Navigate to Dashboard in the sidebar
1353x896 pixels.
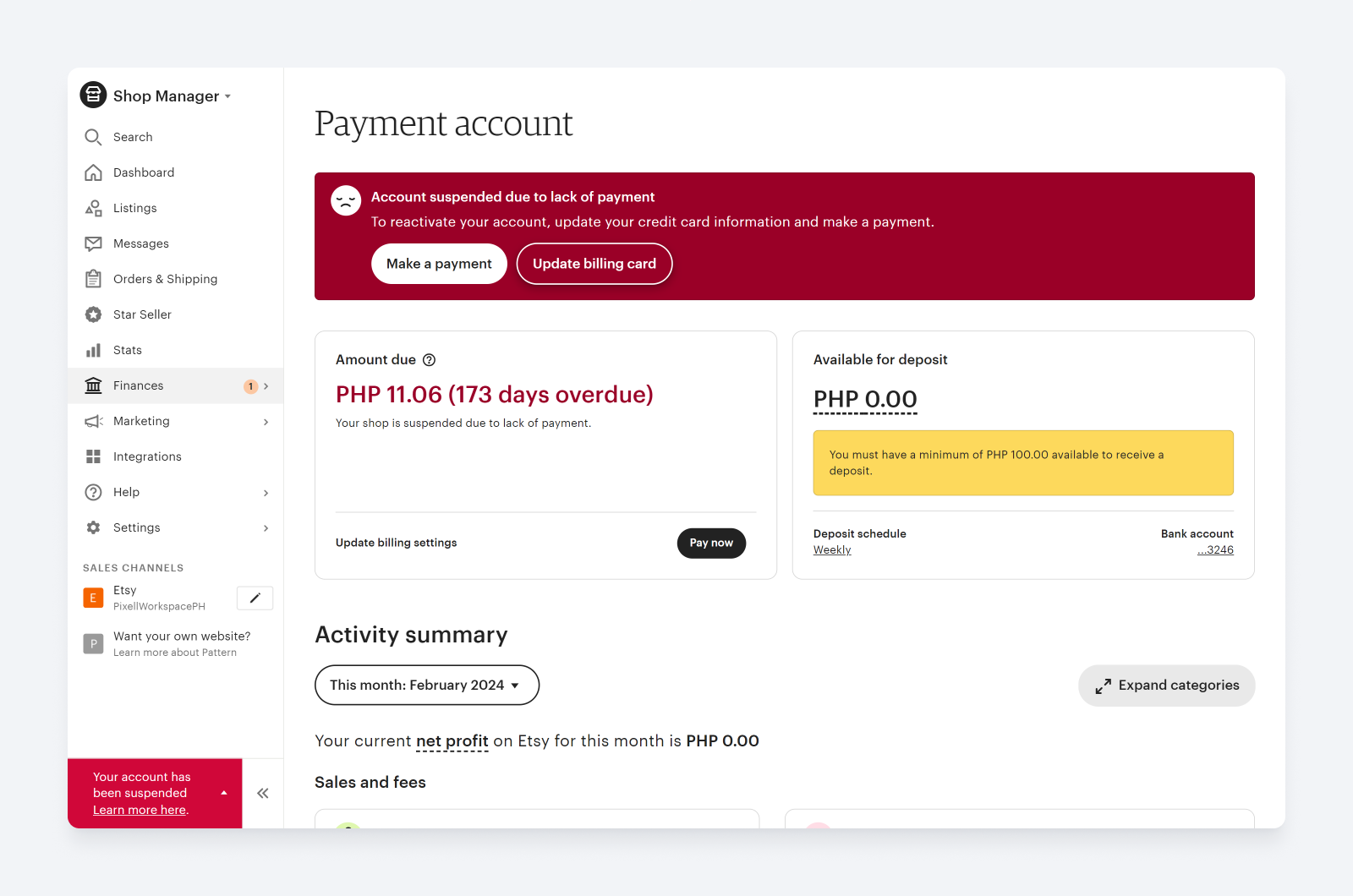[x=144, y=172]
